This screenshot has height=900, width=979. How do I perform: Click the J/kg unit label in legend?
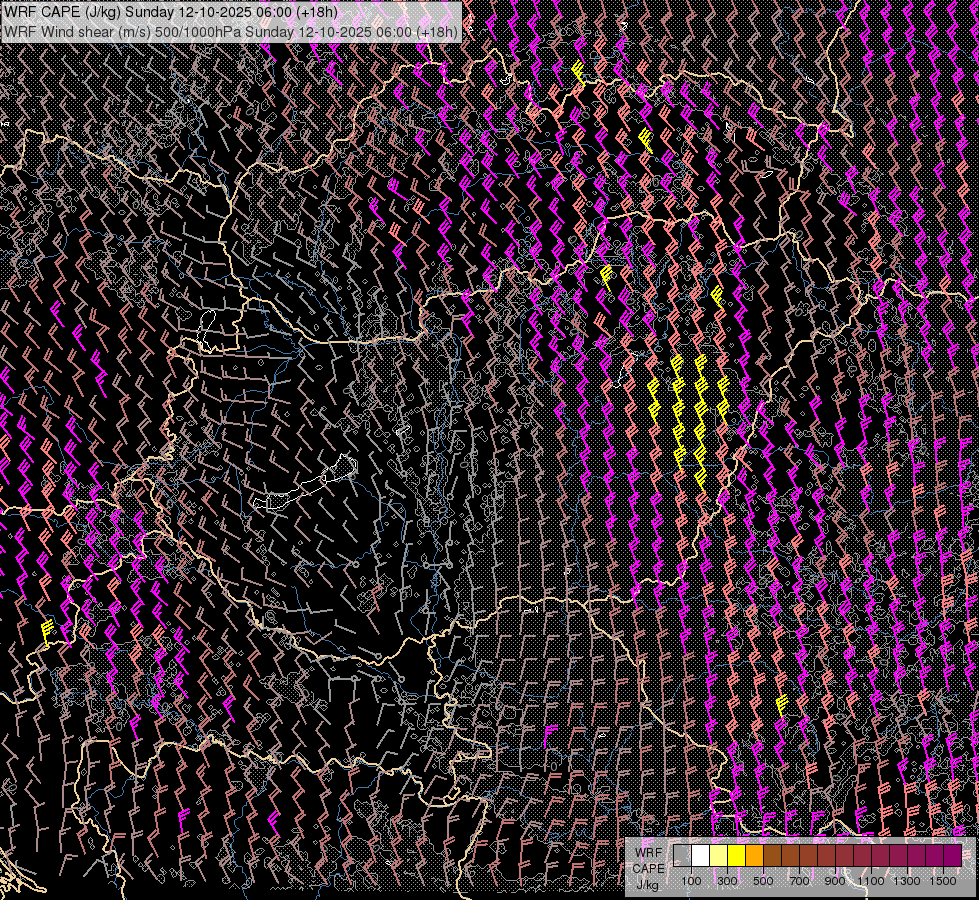[648, 884]
